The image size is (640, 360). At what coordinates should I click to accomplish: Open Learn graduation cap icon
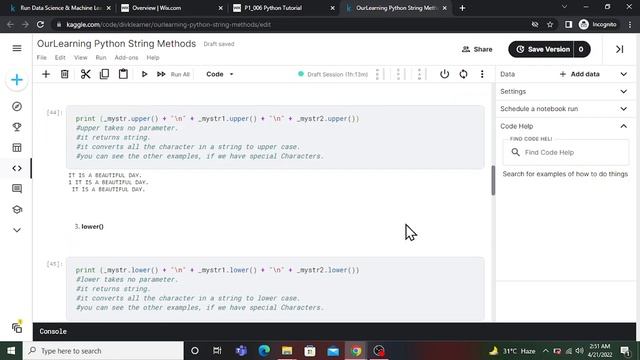pos(17,209)
